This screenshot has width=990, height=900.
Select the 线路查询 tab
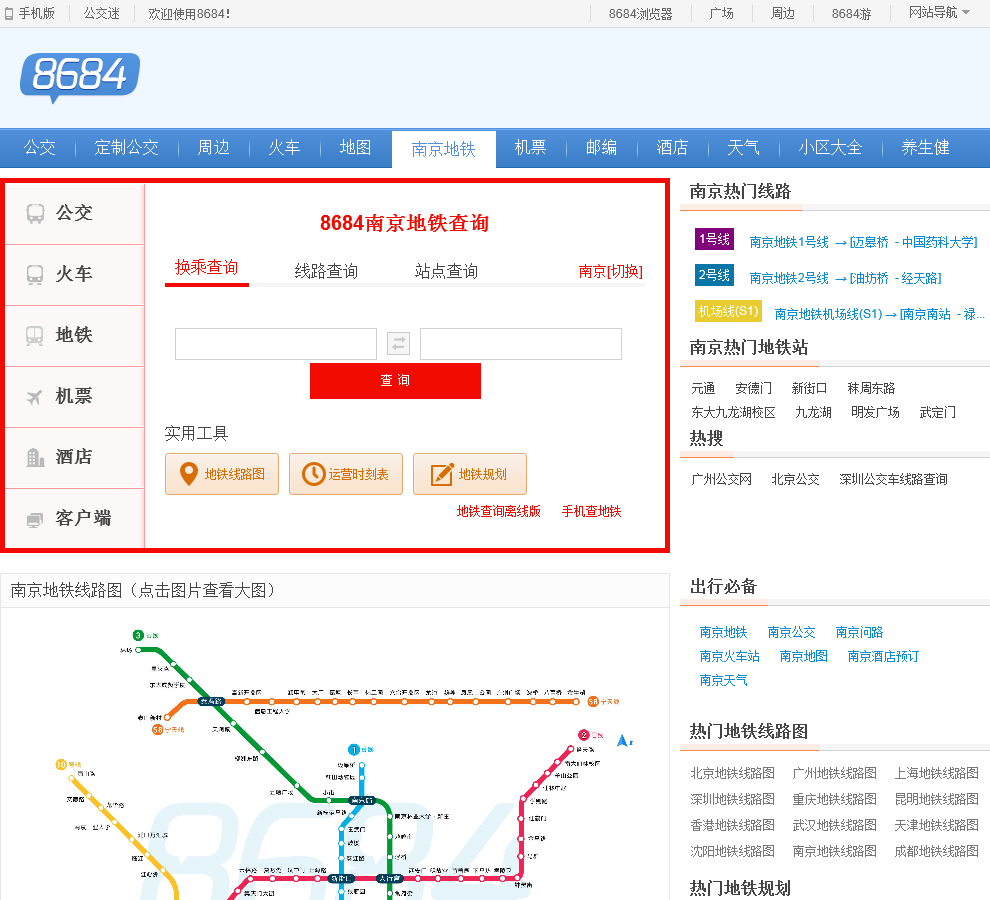(326, 272)
